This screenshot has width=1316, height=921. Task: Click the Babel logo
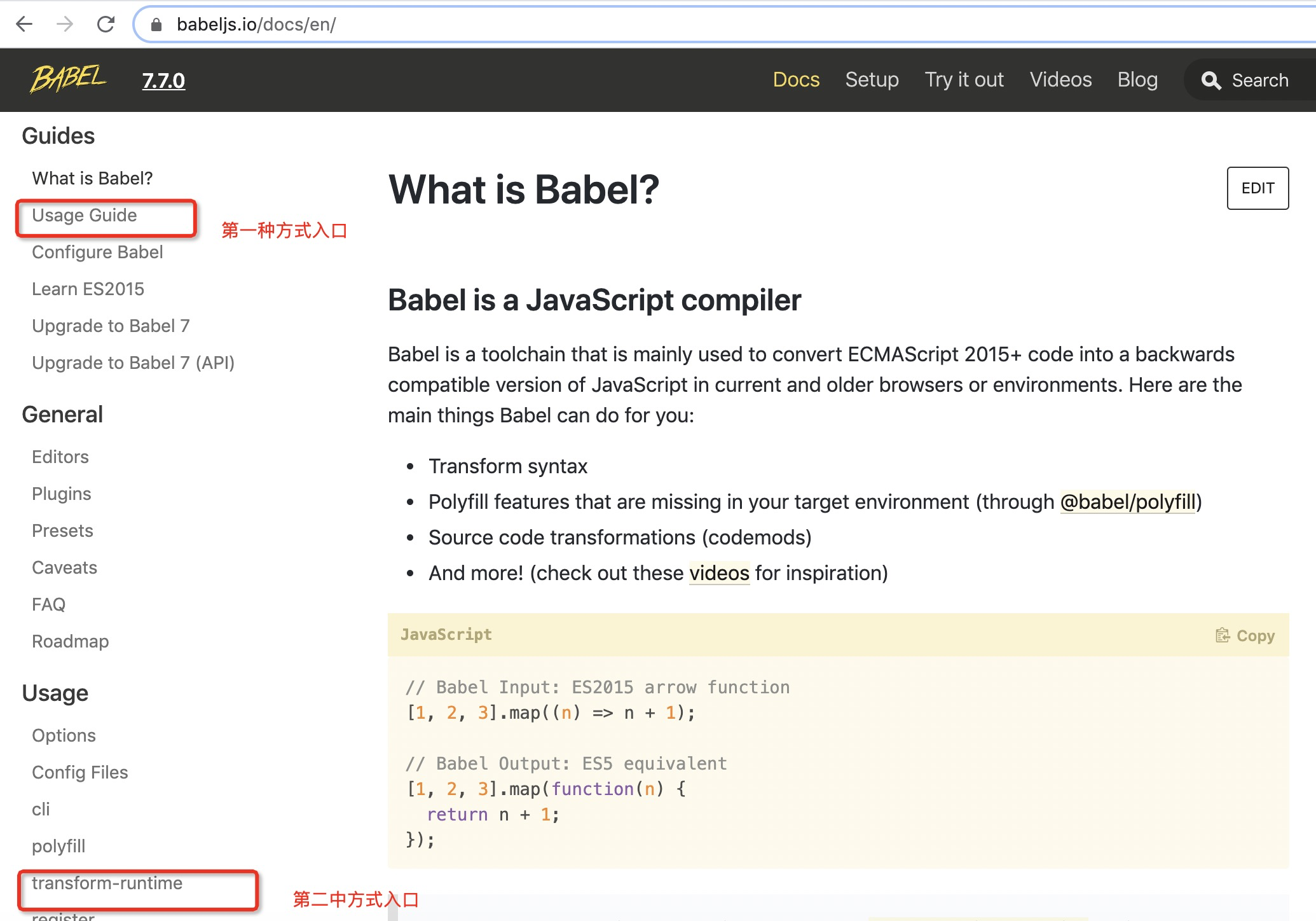click(68, 80)
